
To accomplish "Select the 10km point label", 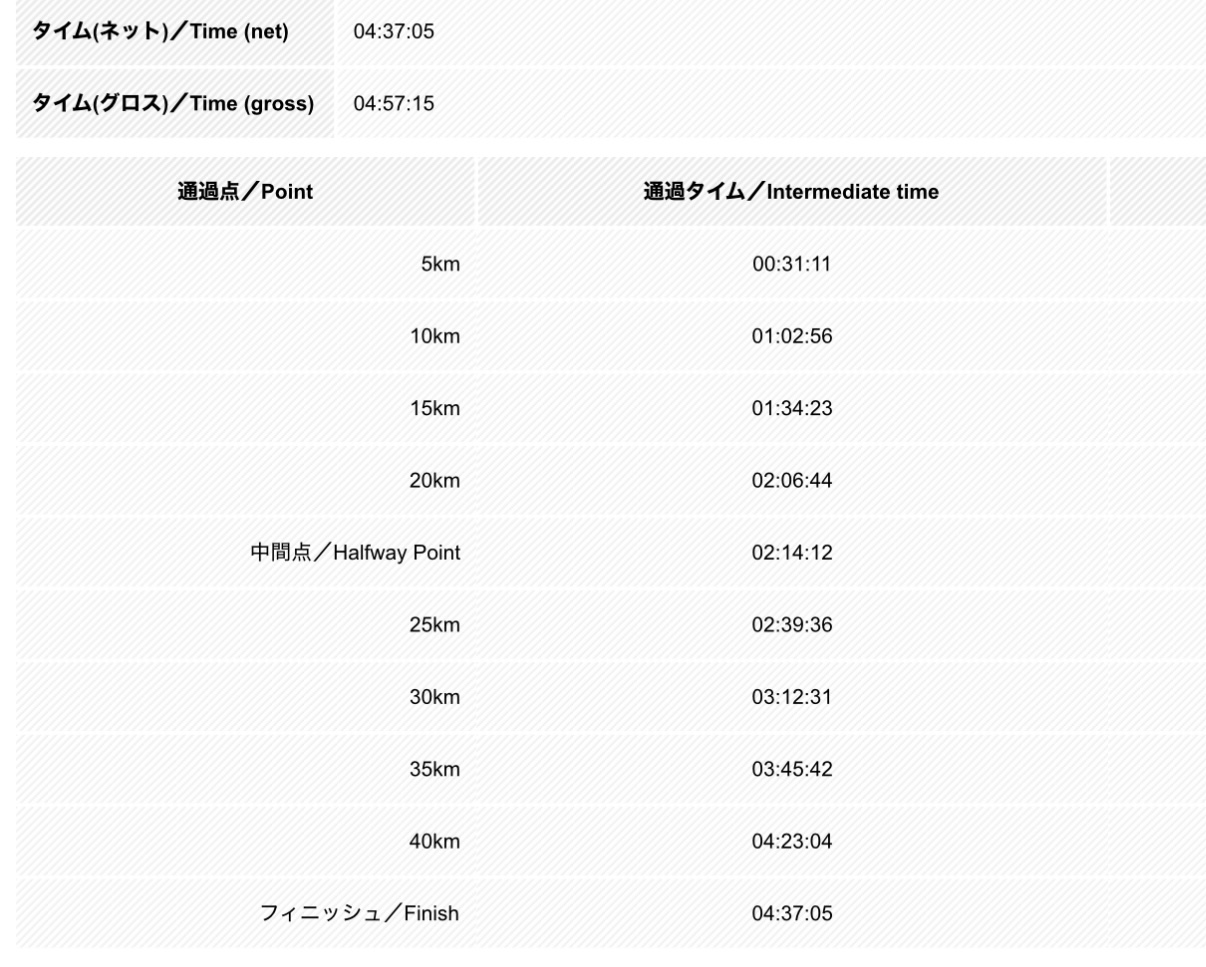I will 436,337.
